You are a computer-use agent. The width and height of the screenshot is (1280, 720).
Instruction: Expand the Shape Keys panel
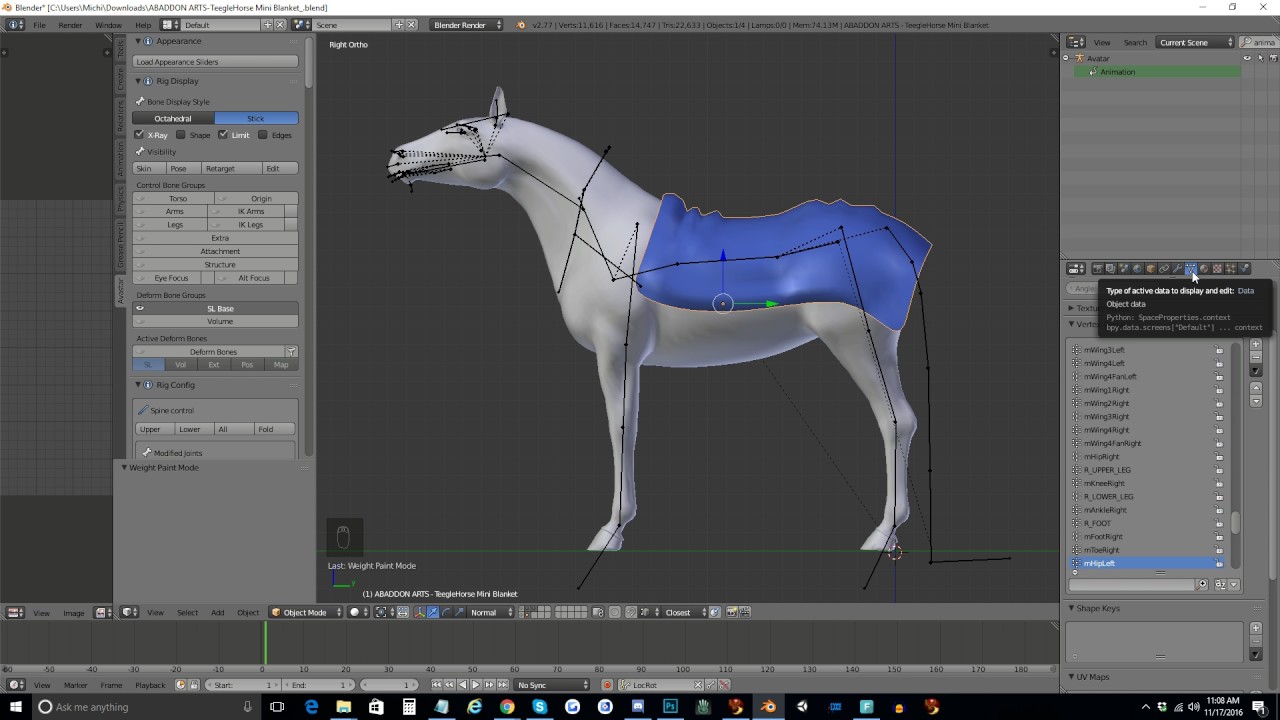(x=1071, y=608)
